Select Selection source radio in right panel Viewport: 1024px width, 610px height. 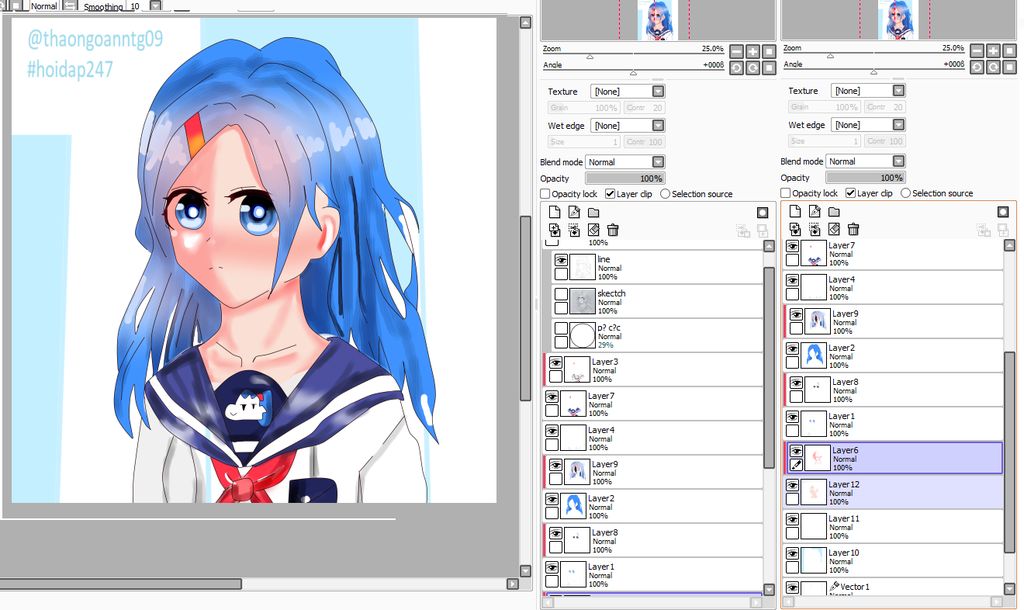click(x=905, y=193)
